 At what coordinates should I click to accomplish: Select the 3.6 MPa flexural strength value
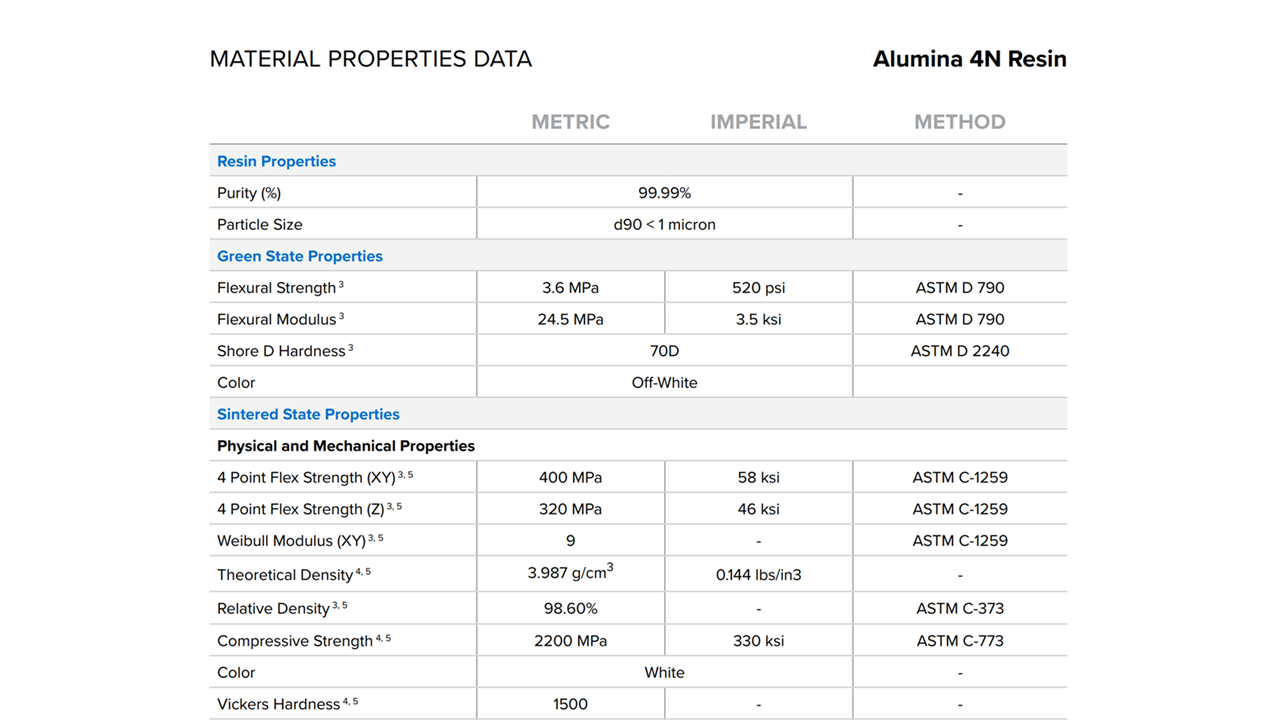coord(570,288)
